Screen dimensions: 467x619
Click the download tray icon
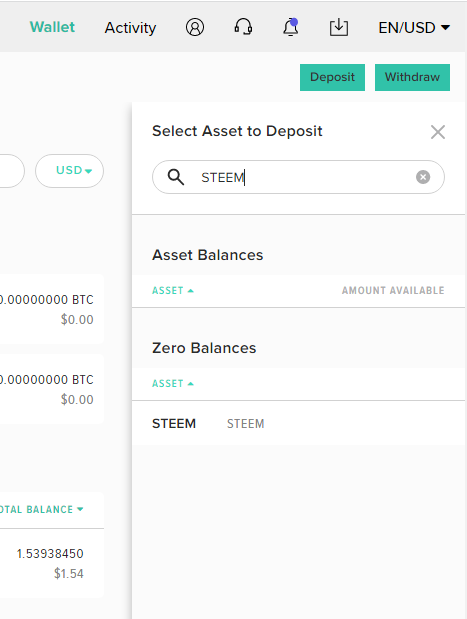click(339, 27)
